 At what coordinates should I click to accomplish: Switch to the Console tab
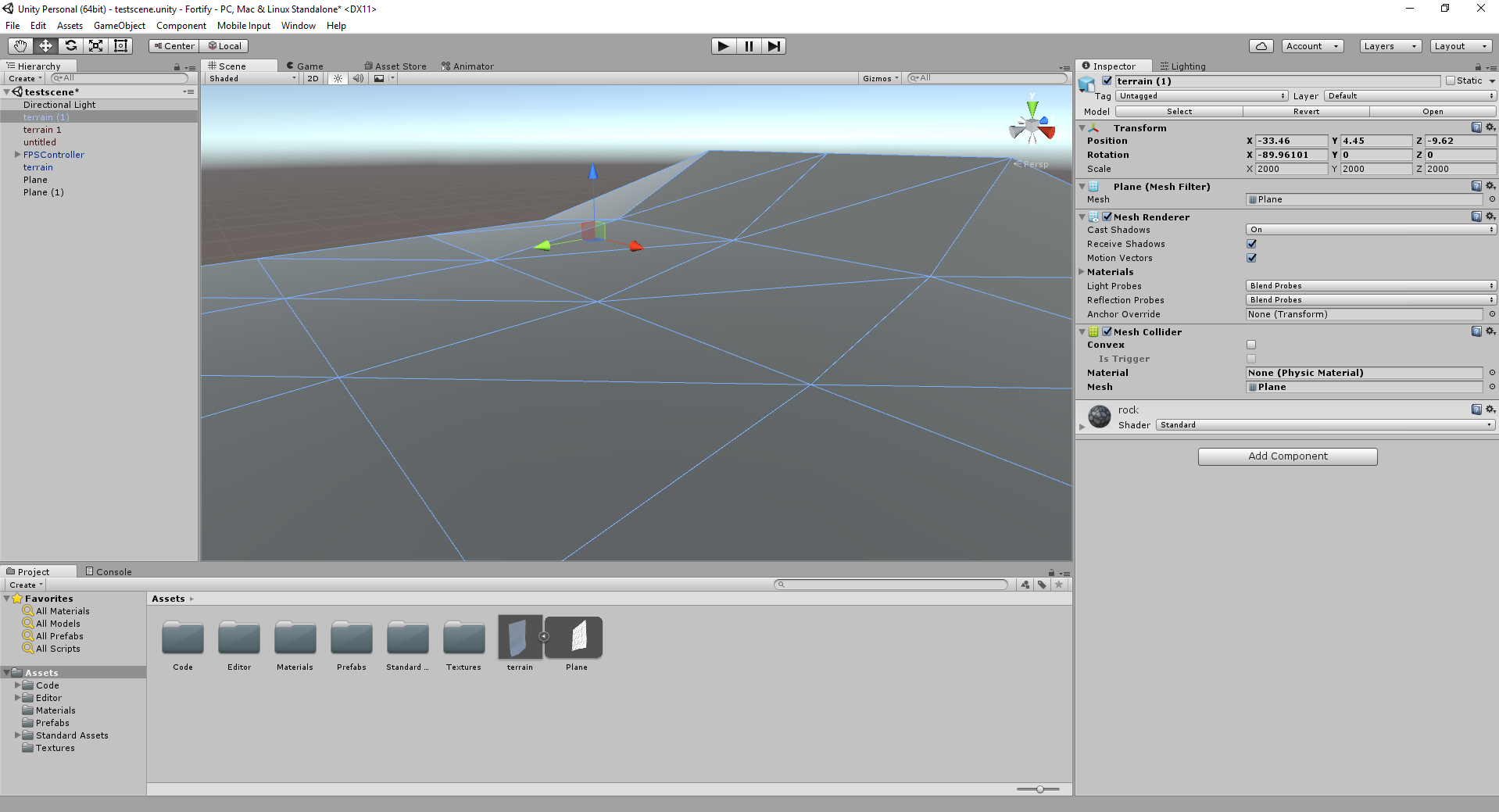coord(109,572)
